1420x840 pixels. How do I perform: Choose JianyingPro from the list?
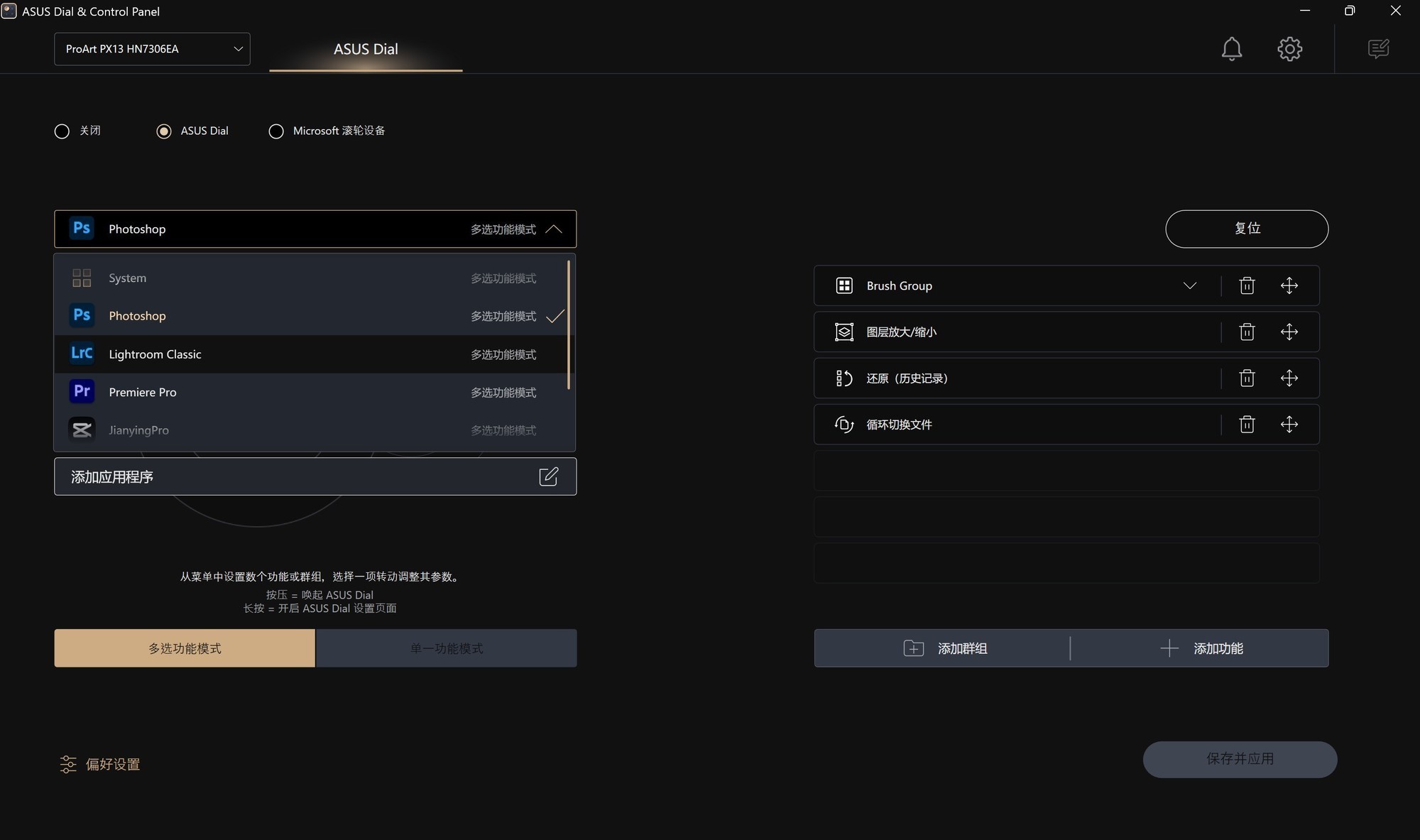click(x=311, y=430)
